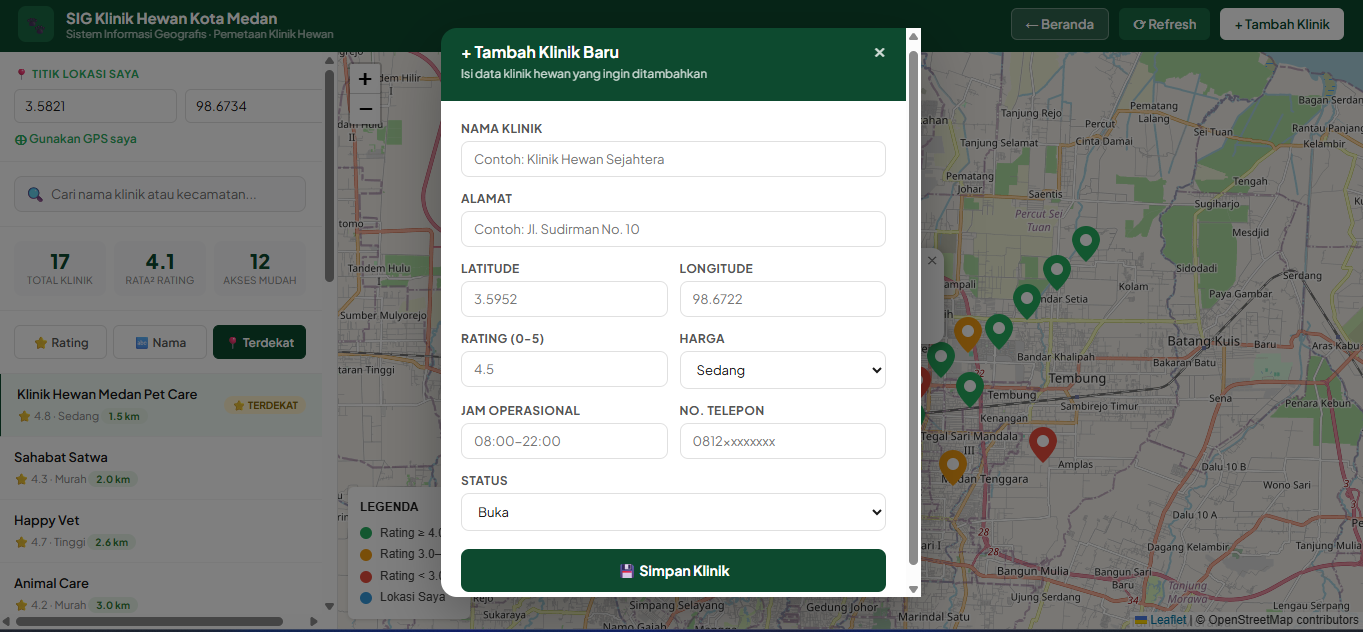
Task: Click the dialog scrollbar up arrow
Action: click(x=913, y=36)
